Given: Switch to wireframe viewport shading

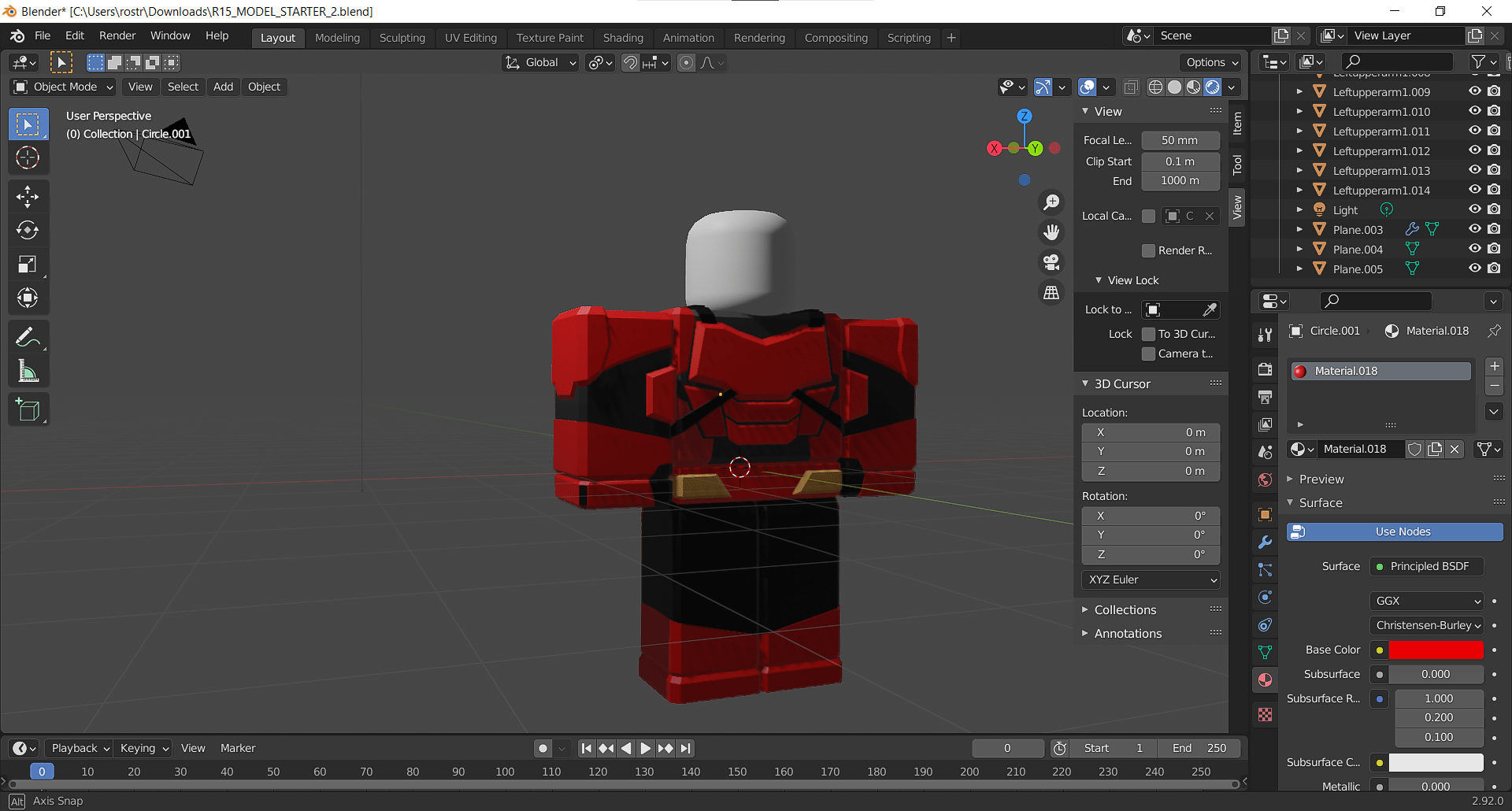Looking at the screenshot, I should click(1155, 87).
